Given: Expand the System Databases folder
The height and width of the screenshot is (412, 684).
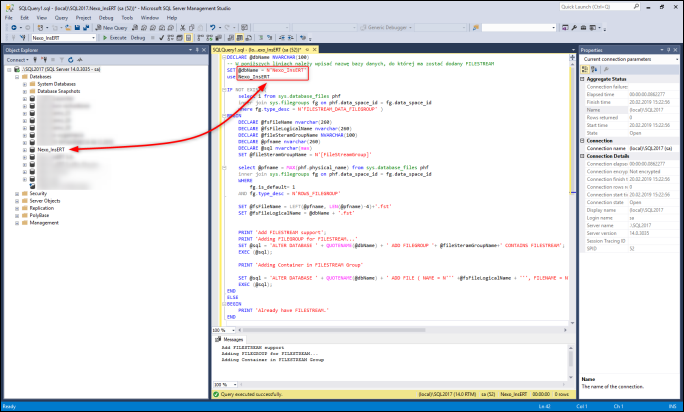Looking at the screenshot, I should 23,83.
